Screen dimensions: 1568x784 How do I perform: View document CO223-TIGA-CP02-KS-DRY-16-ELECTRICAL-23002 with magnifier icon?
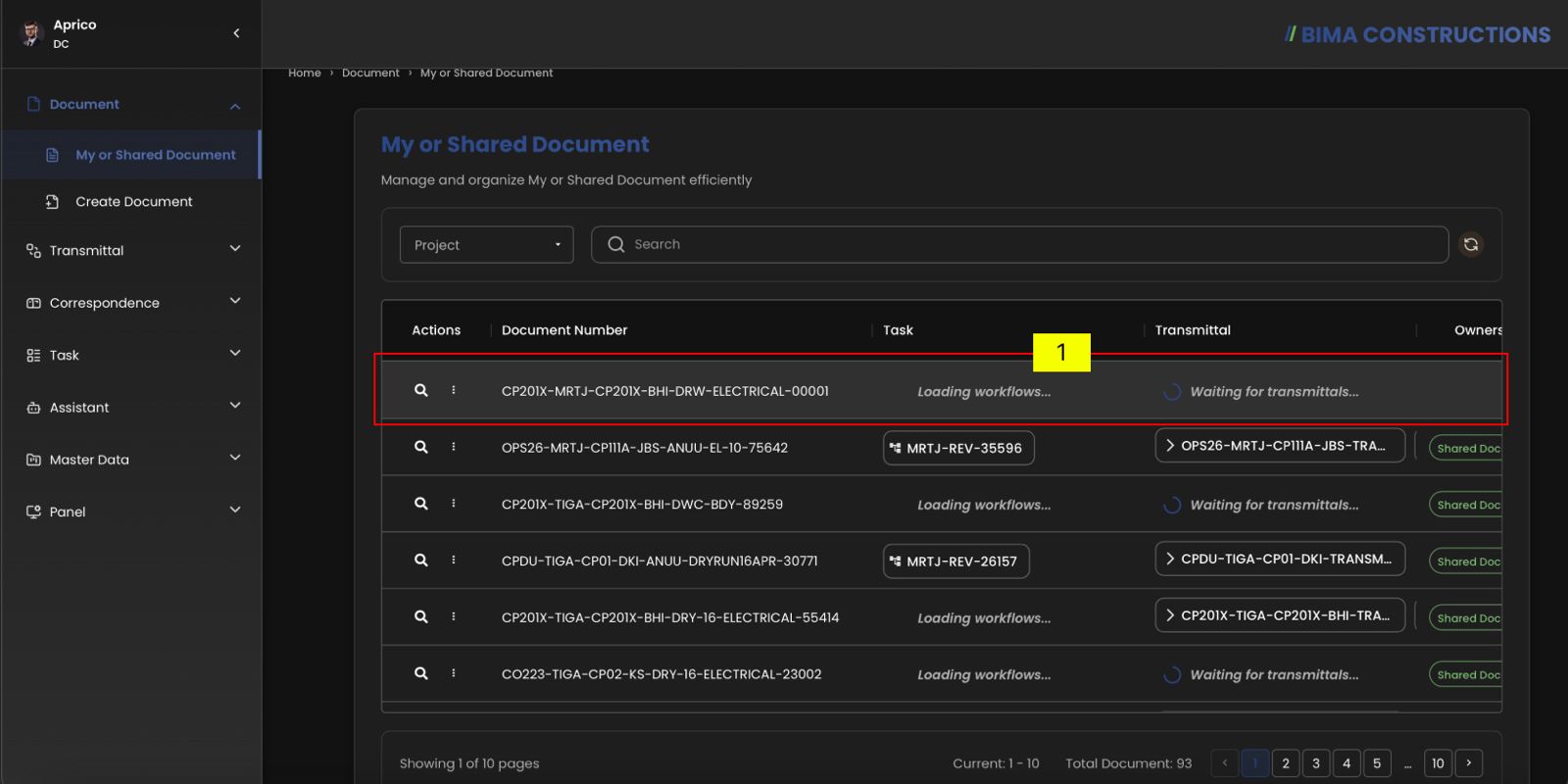pyautogui.click(x=421, y=674)
